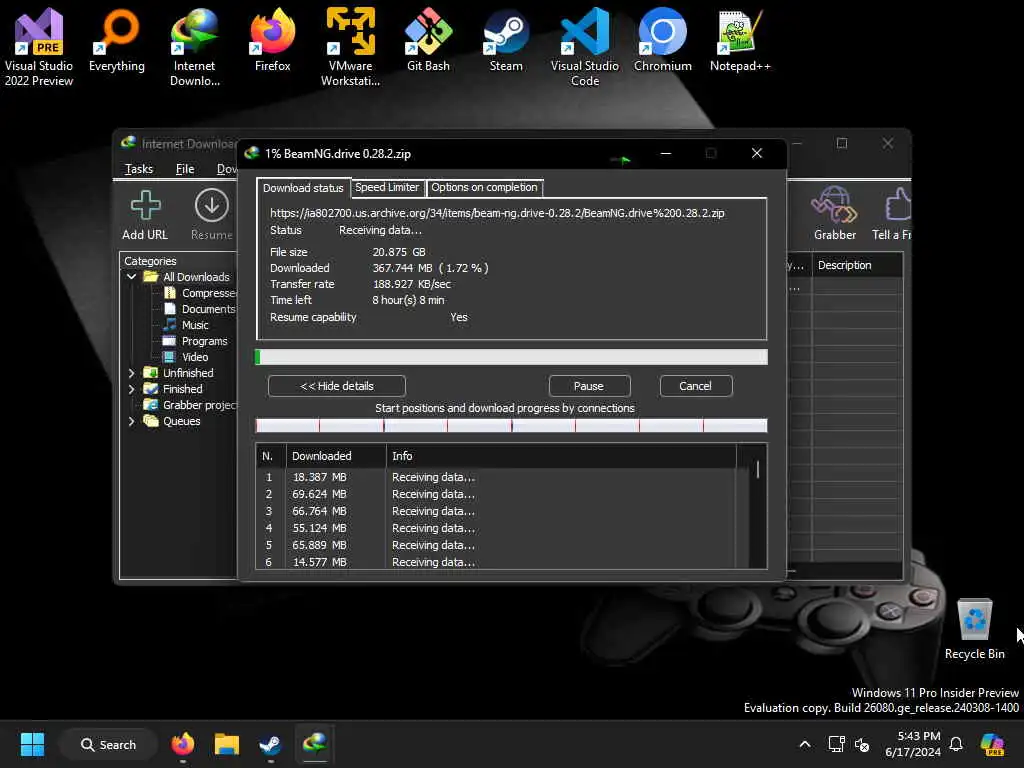1024x768 pixels.
Task: Open the Copilot Preview tray icon
Action: 993,744
